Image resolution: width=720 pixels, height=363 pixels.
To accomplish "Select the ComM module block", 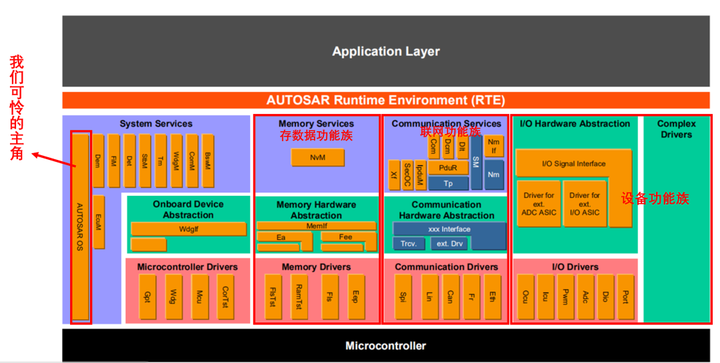I will [x=191, y=161].
